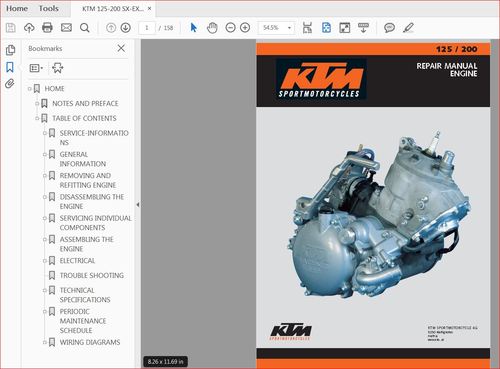The width and height of the screenshot is (500, 369).
Task: Expand the SERVICE-INFORMATIONS bookmark
Action: tap(45, 133)
